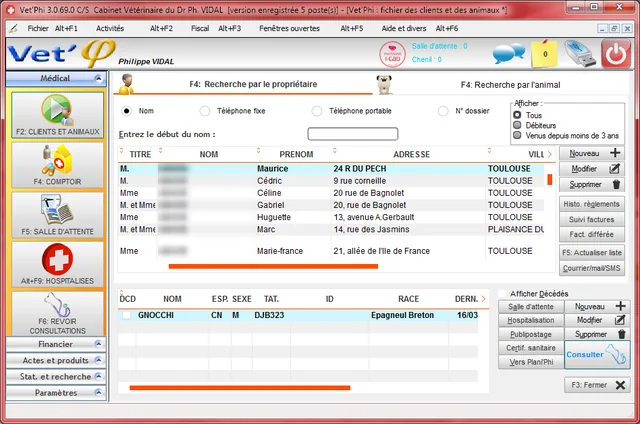640x424 pixels.
Task: Click the animal Salle d'attente button
Action: 531,306
